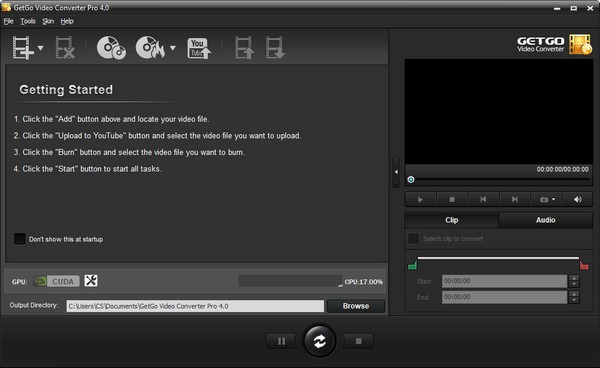This screenshot has width=600, height=368.
Task: Click the video preview screen
Action: click(x=499, y=112)
